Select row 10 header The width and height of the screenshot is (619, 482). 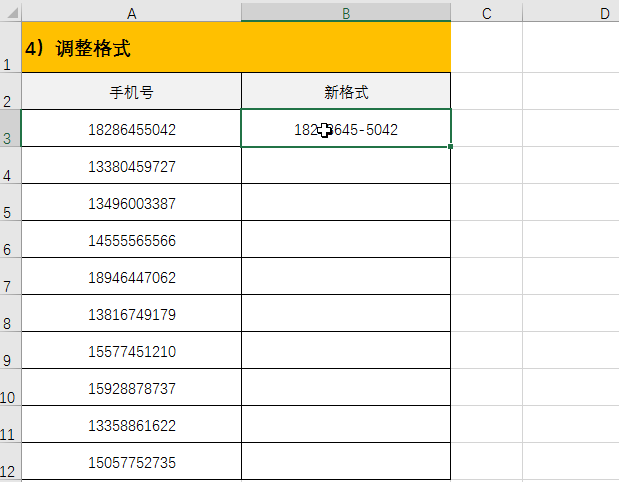click(x=10, y=387)
